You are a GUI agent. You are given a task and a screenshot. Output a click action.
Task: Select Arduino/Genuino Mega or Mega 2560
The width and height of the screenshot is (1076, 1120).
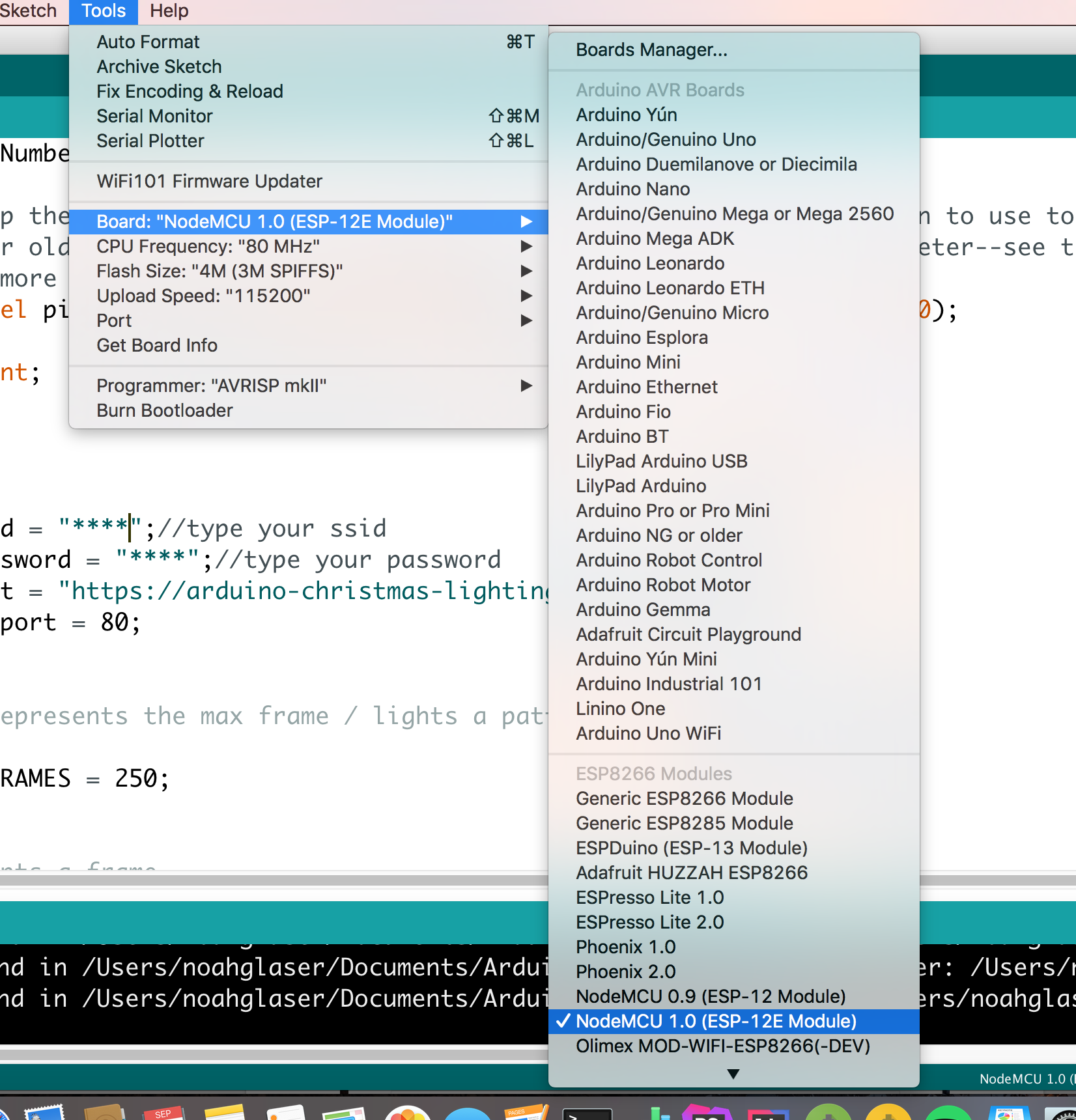pos(734,214)
